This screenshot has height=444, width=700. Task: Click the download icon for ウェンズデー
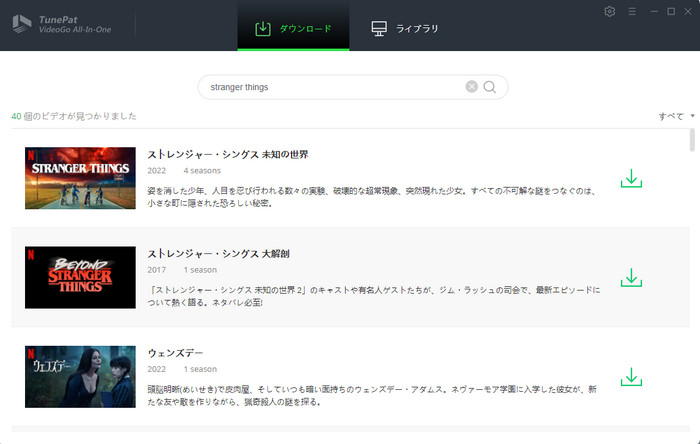coord(631,377)
